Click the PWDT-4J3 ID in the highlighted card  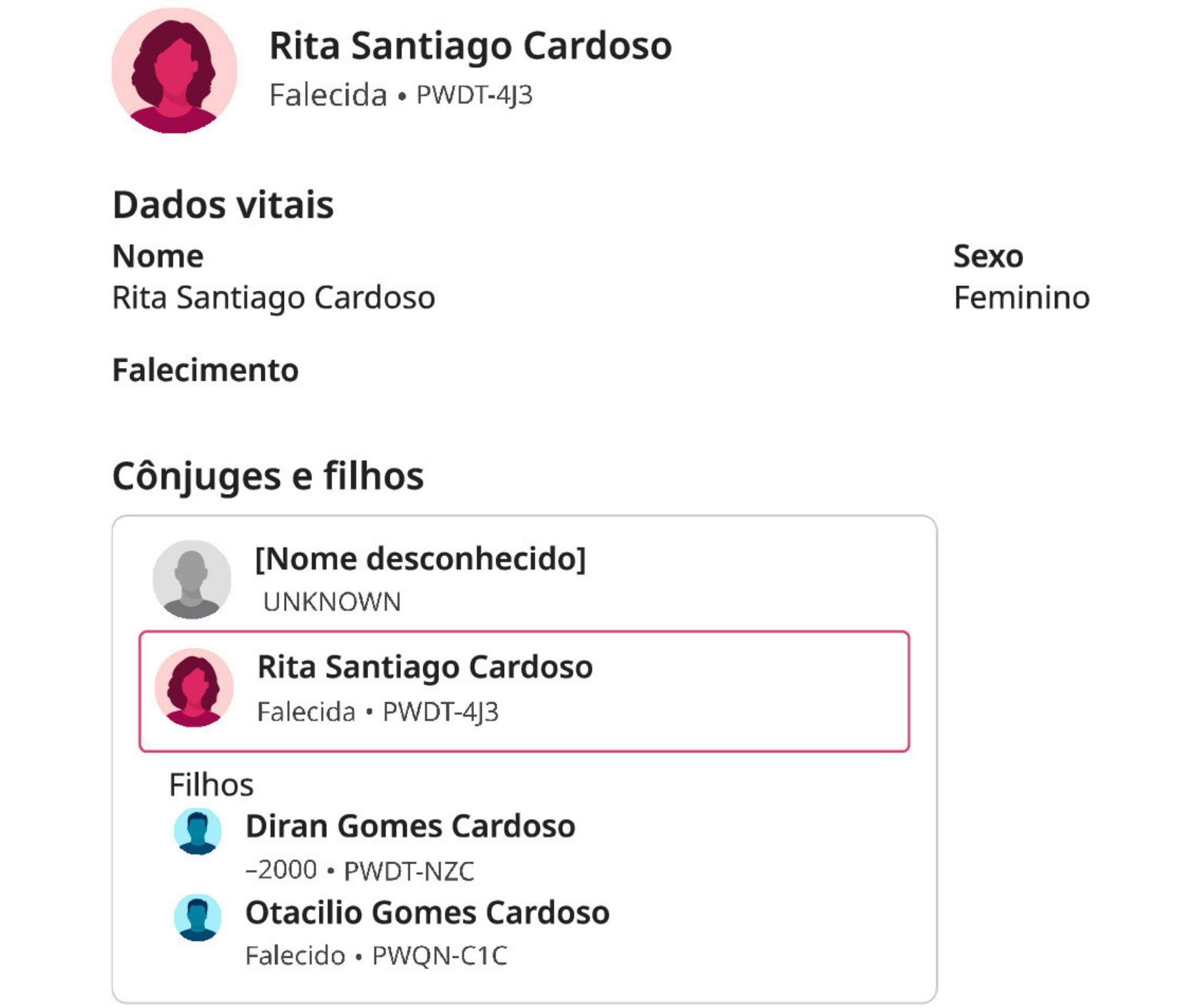440,712
